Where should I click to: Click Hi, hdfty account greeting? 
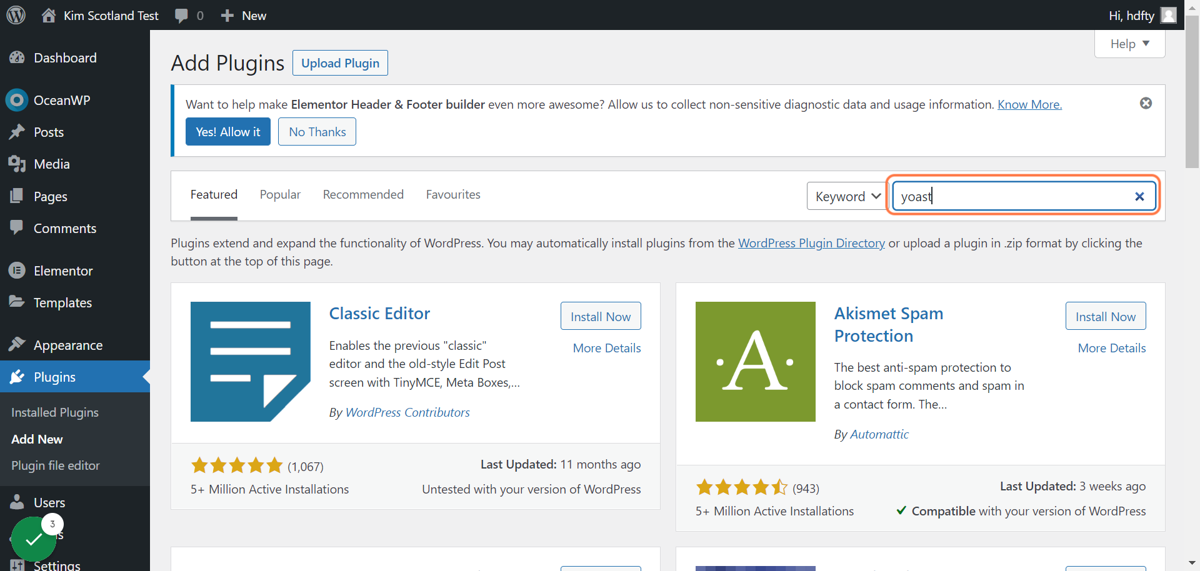1131,15
